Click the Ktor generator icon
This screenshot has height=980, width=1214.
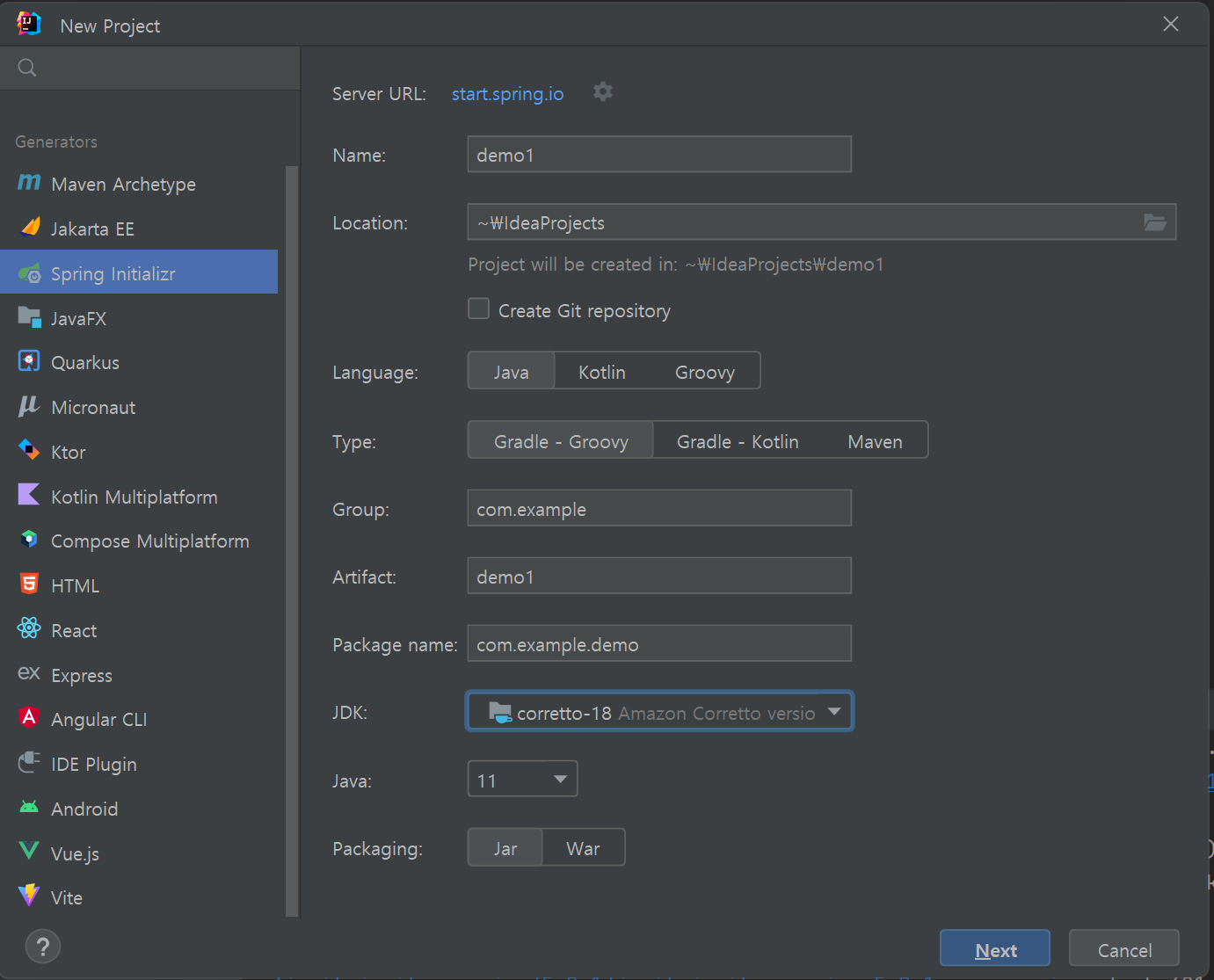[x=29, y=451]
